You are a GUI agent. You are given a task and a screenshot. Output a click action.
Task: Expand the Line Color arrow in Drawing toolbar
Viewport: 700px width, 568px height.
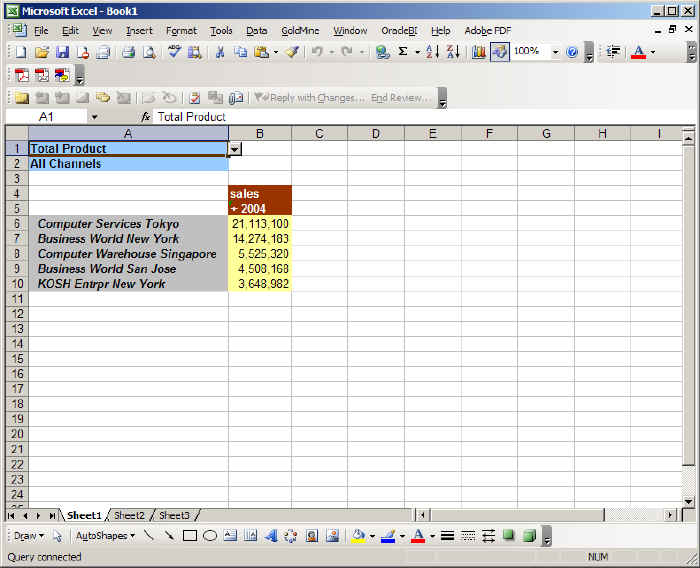(x=402, y=535)
